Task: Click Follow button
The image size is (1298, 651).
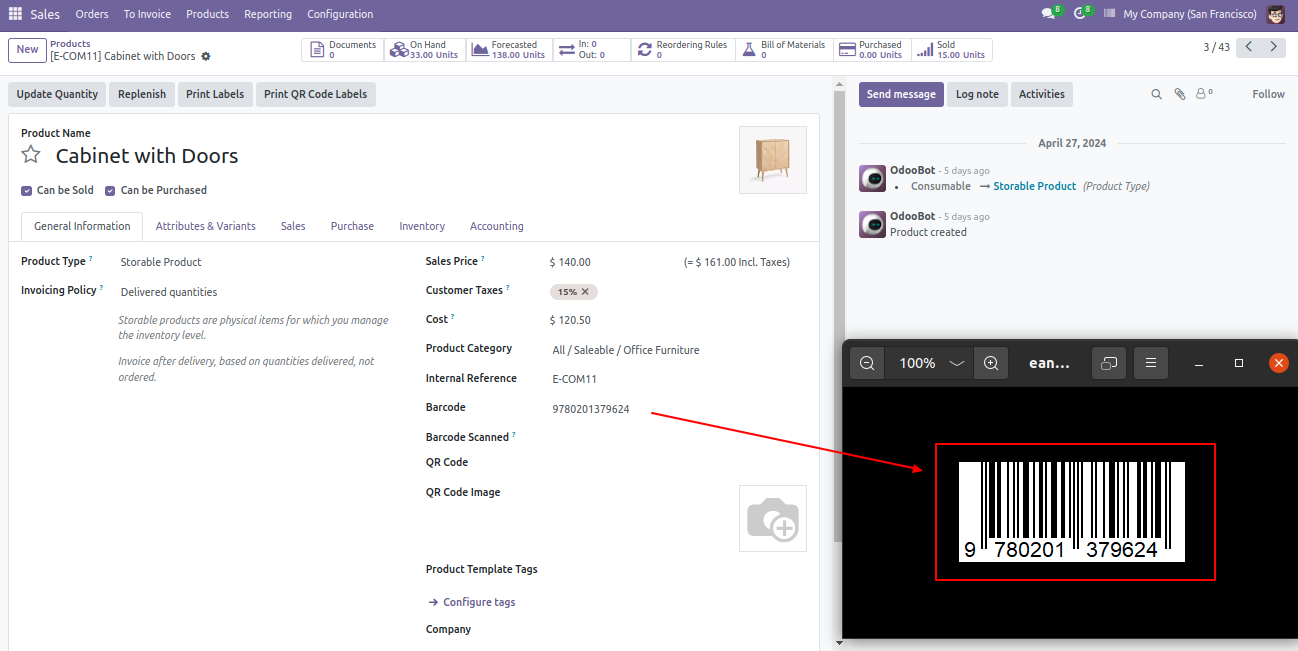Action: (1268, 94)
